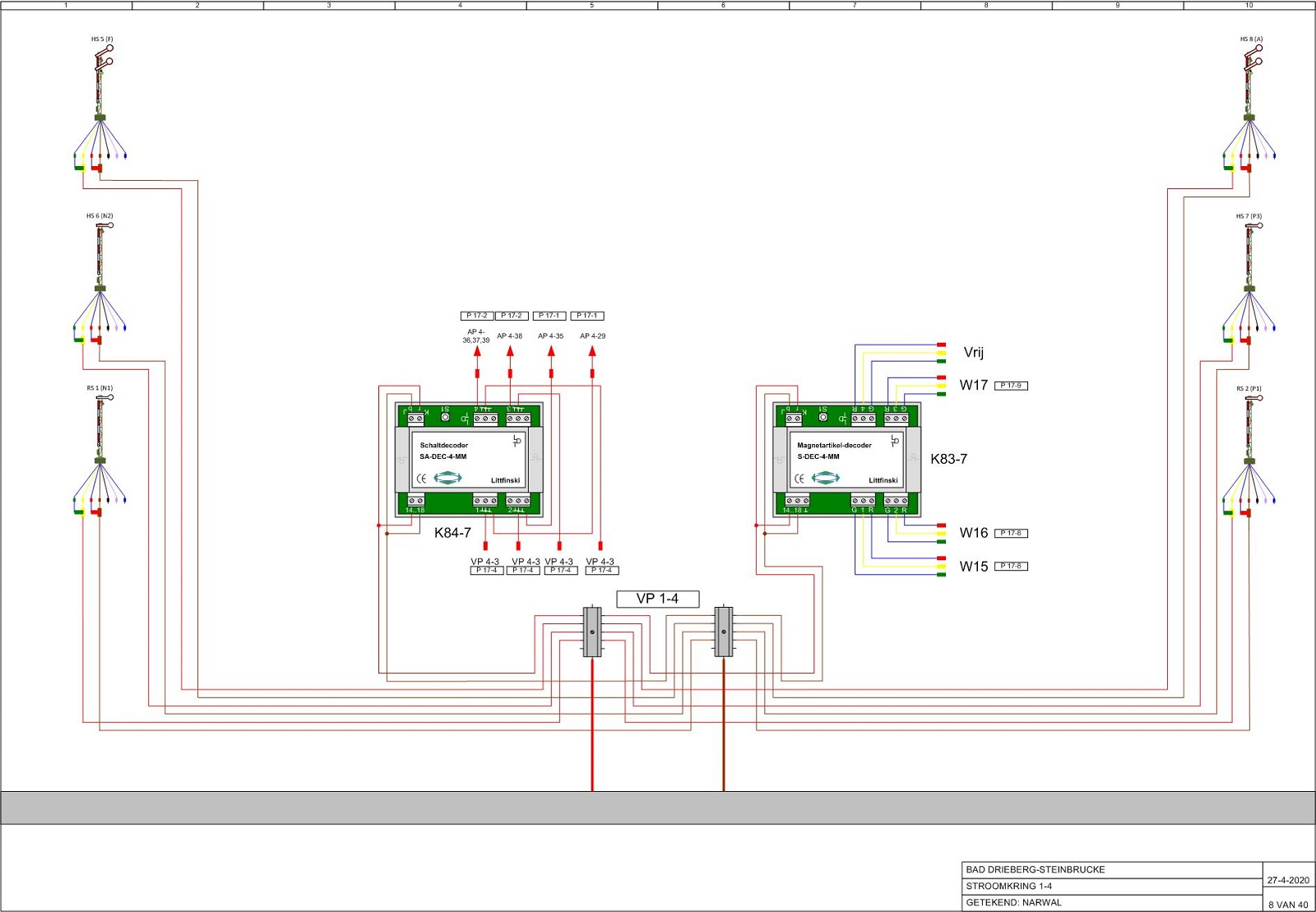Select the AP 4-36,37,39 label
The image size is (1316, 912).
[475, 336]
